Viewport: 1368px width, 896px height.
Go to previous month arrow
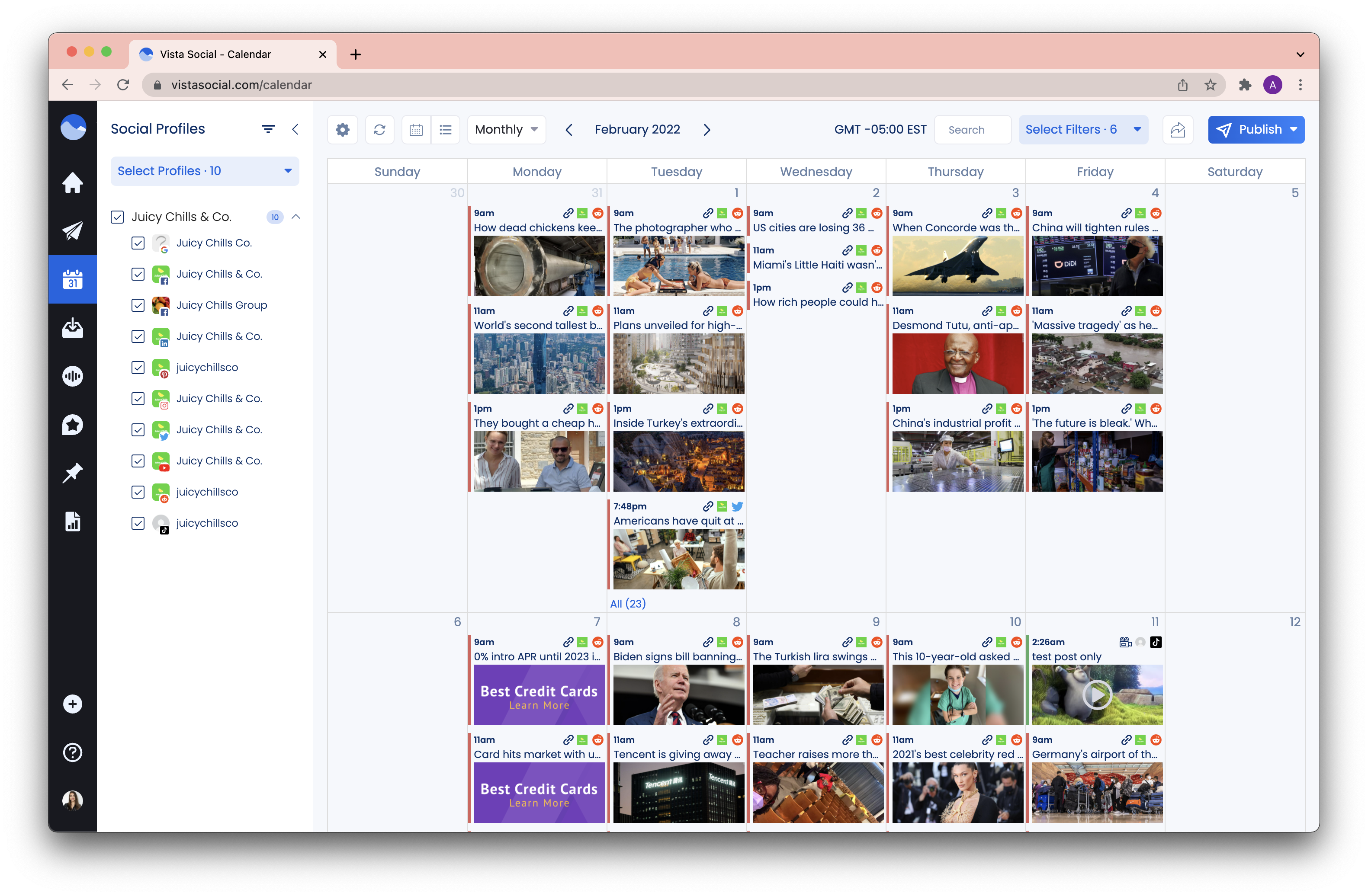pyautogui.click(x=569, y=130)
